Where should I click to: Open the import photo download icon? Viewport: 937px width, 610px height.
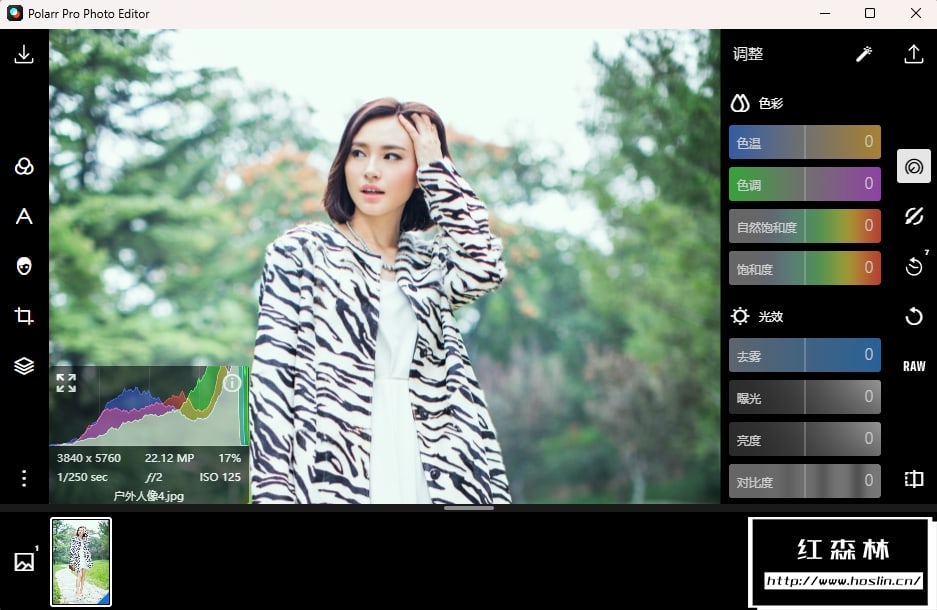(x=24, y=54)
